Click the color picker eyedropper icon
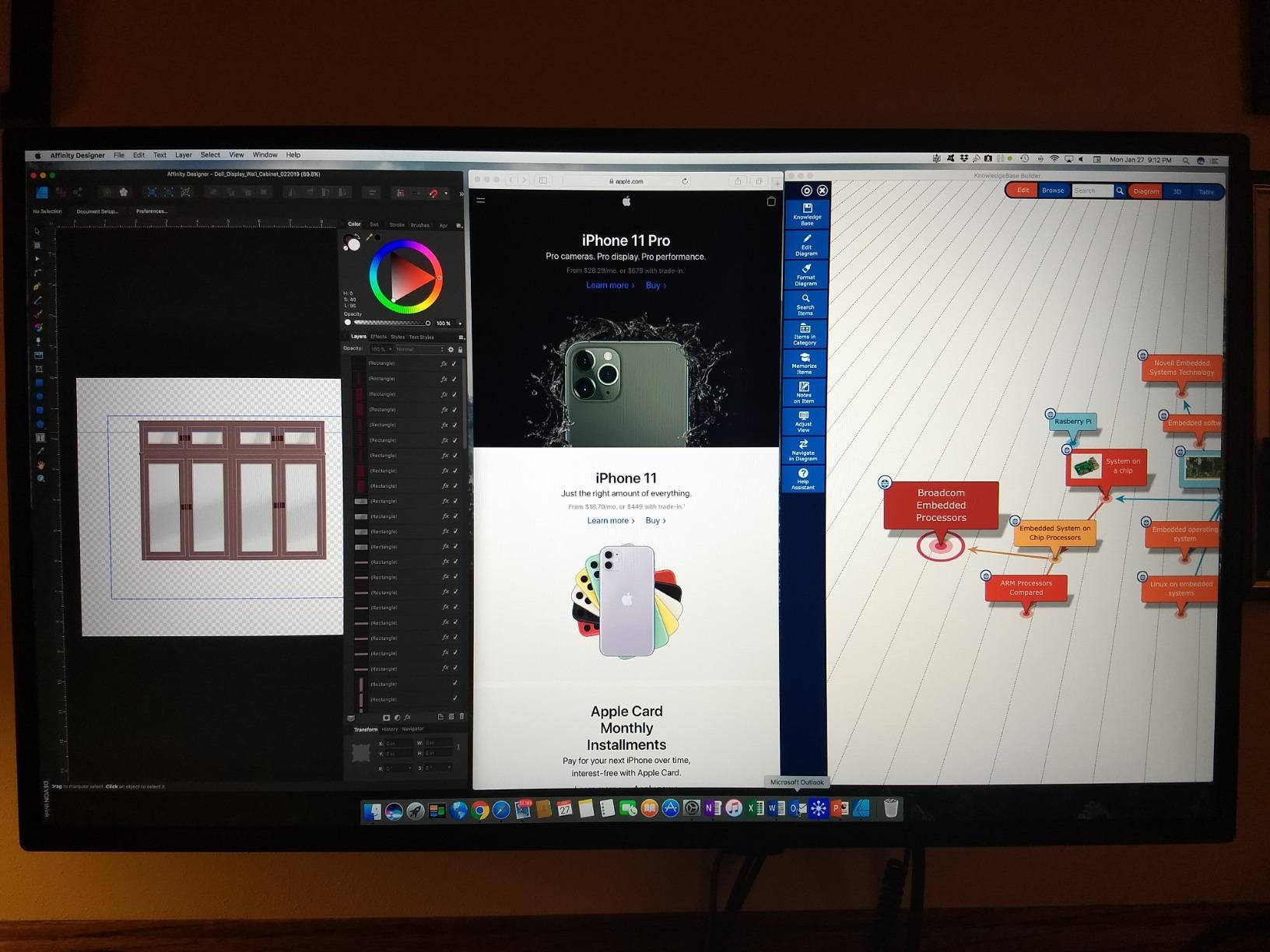This screenshot has width=1270, height=952. [x=369, y=237]
